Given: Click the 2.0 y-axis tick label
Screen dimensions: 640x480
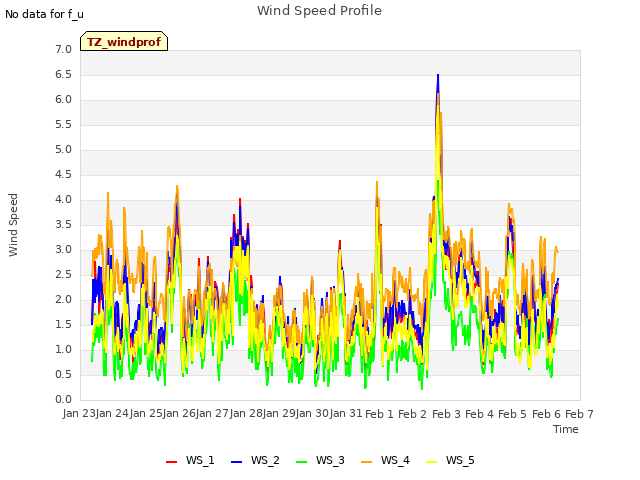Looking at the screenshot, I should click(63, 300).
